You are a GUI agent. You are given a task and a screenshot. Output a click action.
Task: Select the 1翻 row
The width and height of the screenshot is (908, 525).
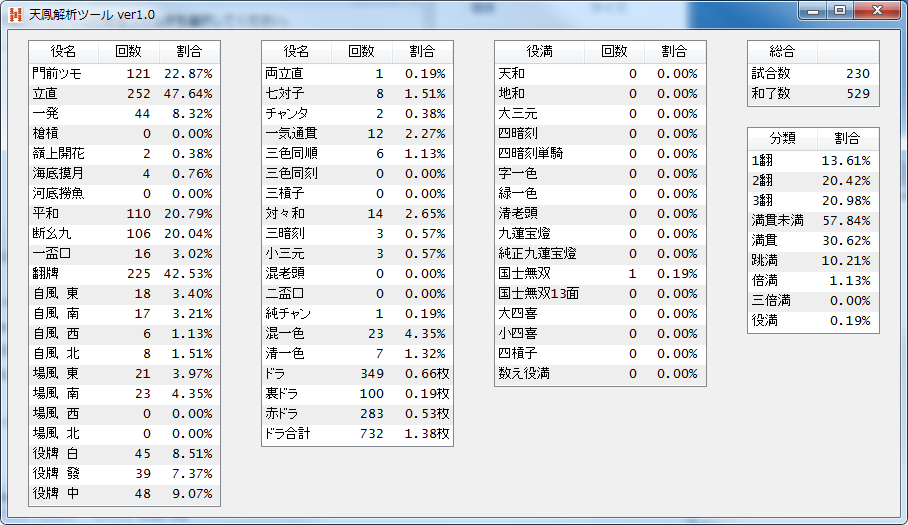(814, 160)
